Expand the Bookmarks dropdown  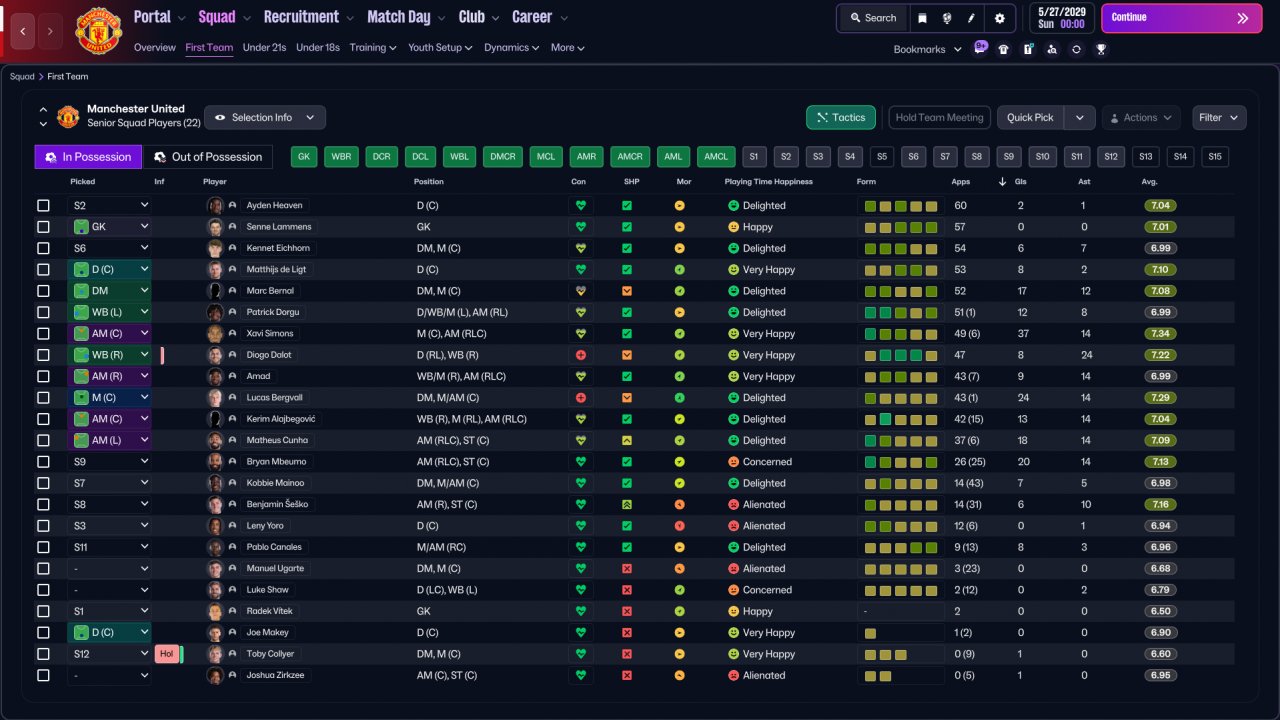click(927, 49)
